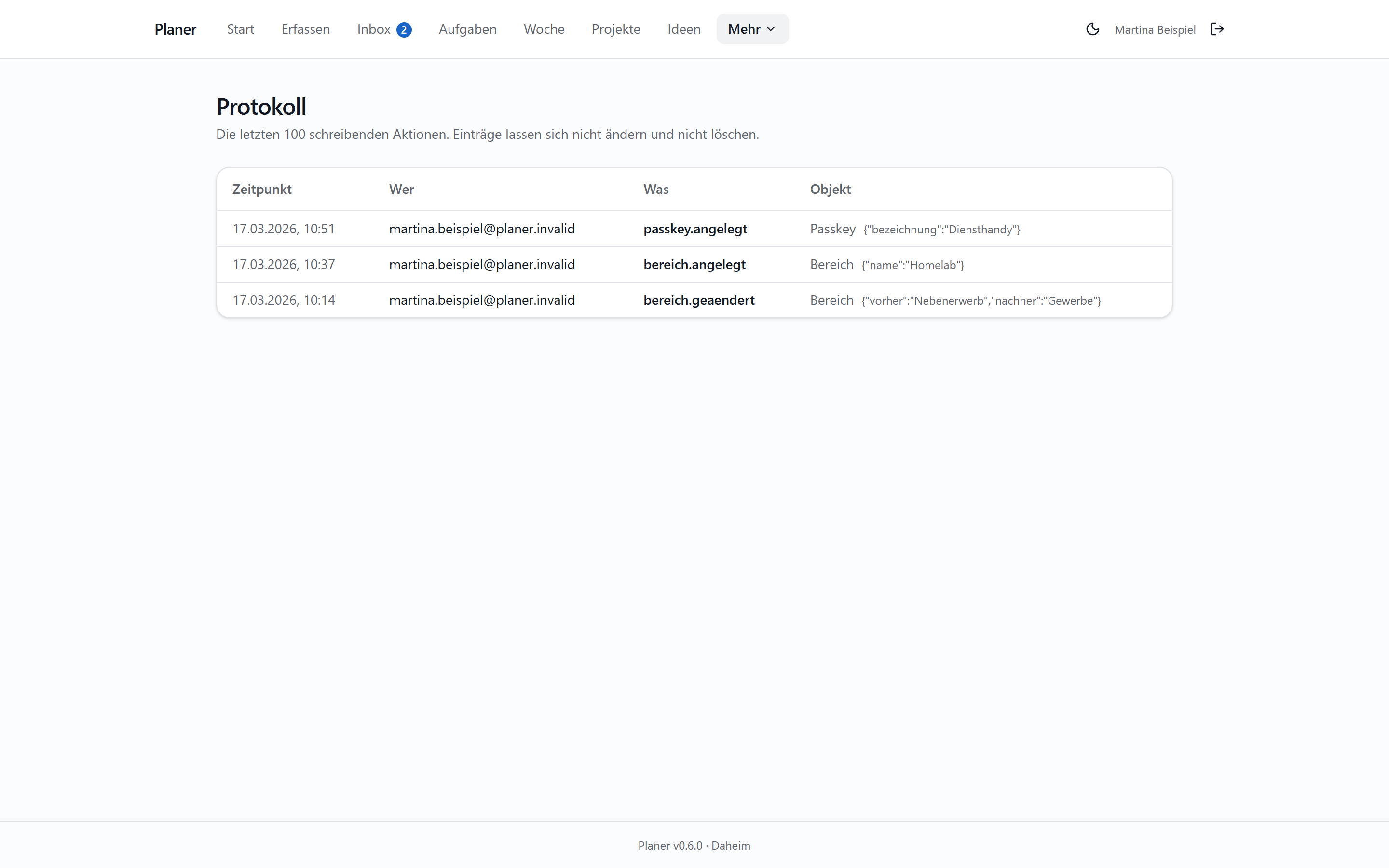This screenshot has height=868, width=1389.
Task: Toggle dark mode with the moon icon
Action: click(1092, 29)
